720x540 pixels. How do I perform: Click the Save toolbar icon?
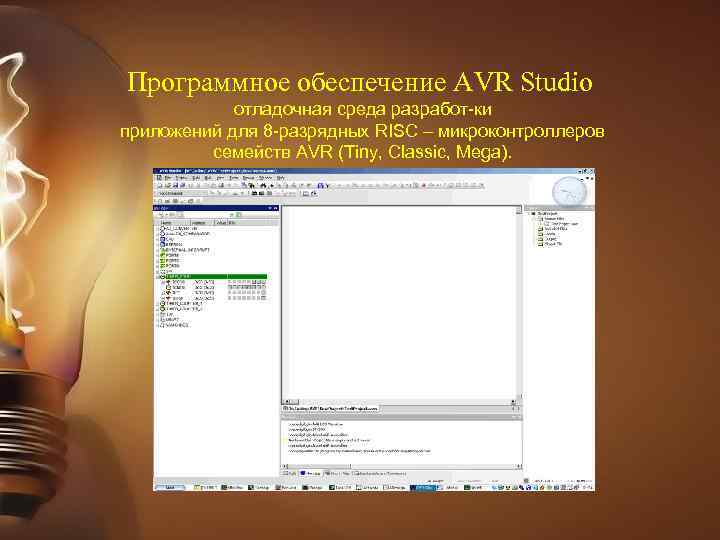point(175,186)
